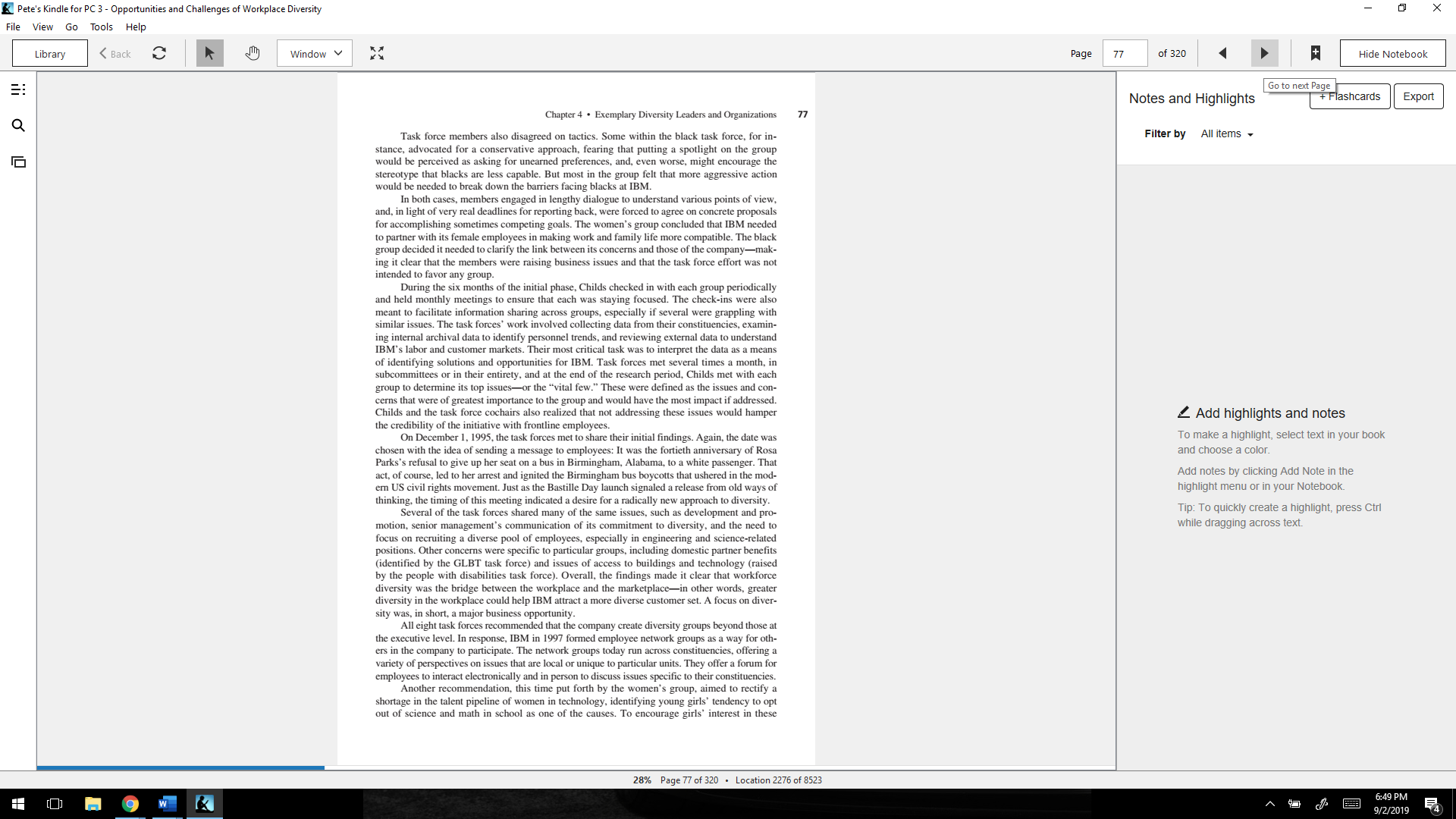The width and height of the screenshot is (1456, 819).
Task: Open the Tools menu
Action: 101,27
